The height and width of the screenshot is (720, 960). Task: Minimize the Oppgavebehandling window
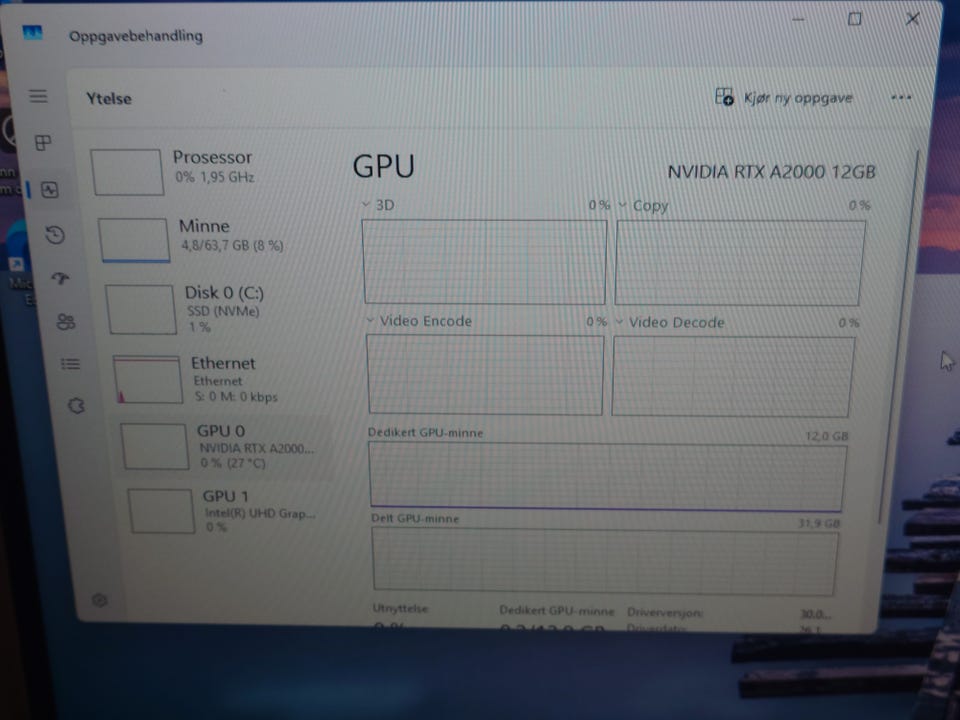798,19
